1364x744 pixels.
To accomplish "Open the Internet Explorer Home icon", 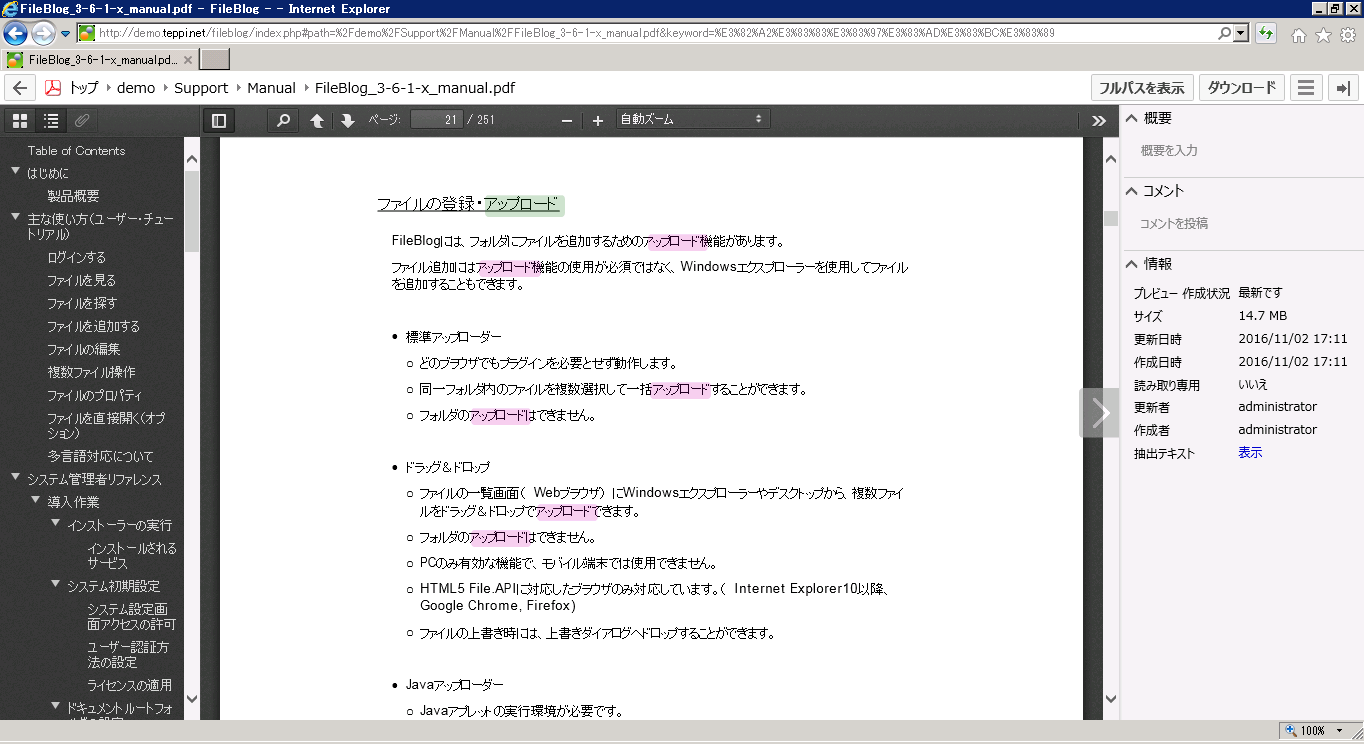I will (x=1299, y=35).
